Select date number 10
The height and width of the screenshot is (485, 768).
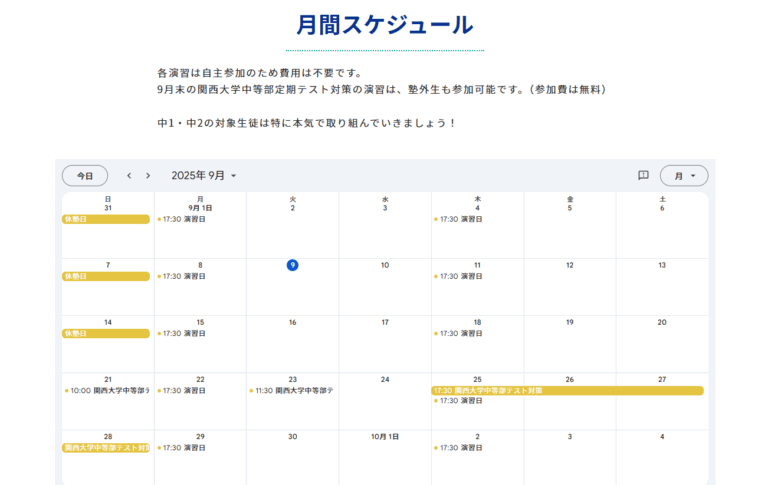coord(385,265)
